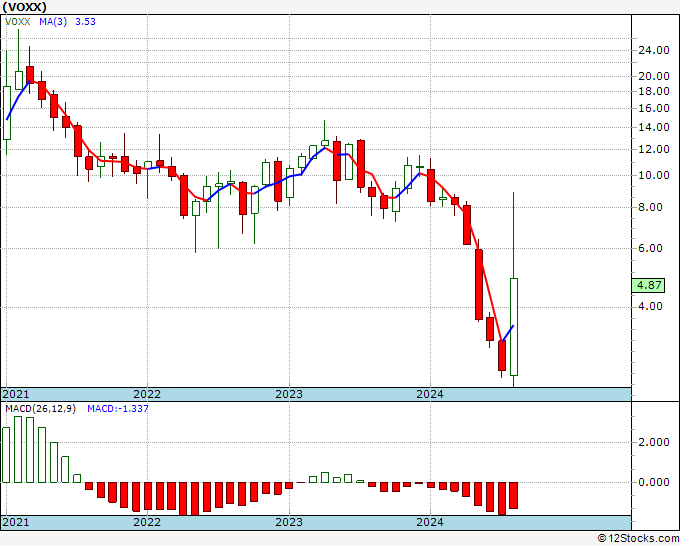Click the 2.000 MACD axis label

coord(654,442)
